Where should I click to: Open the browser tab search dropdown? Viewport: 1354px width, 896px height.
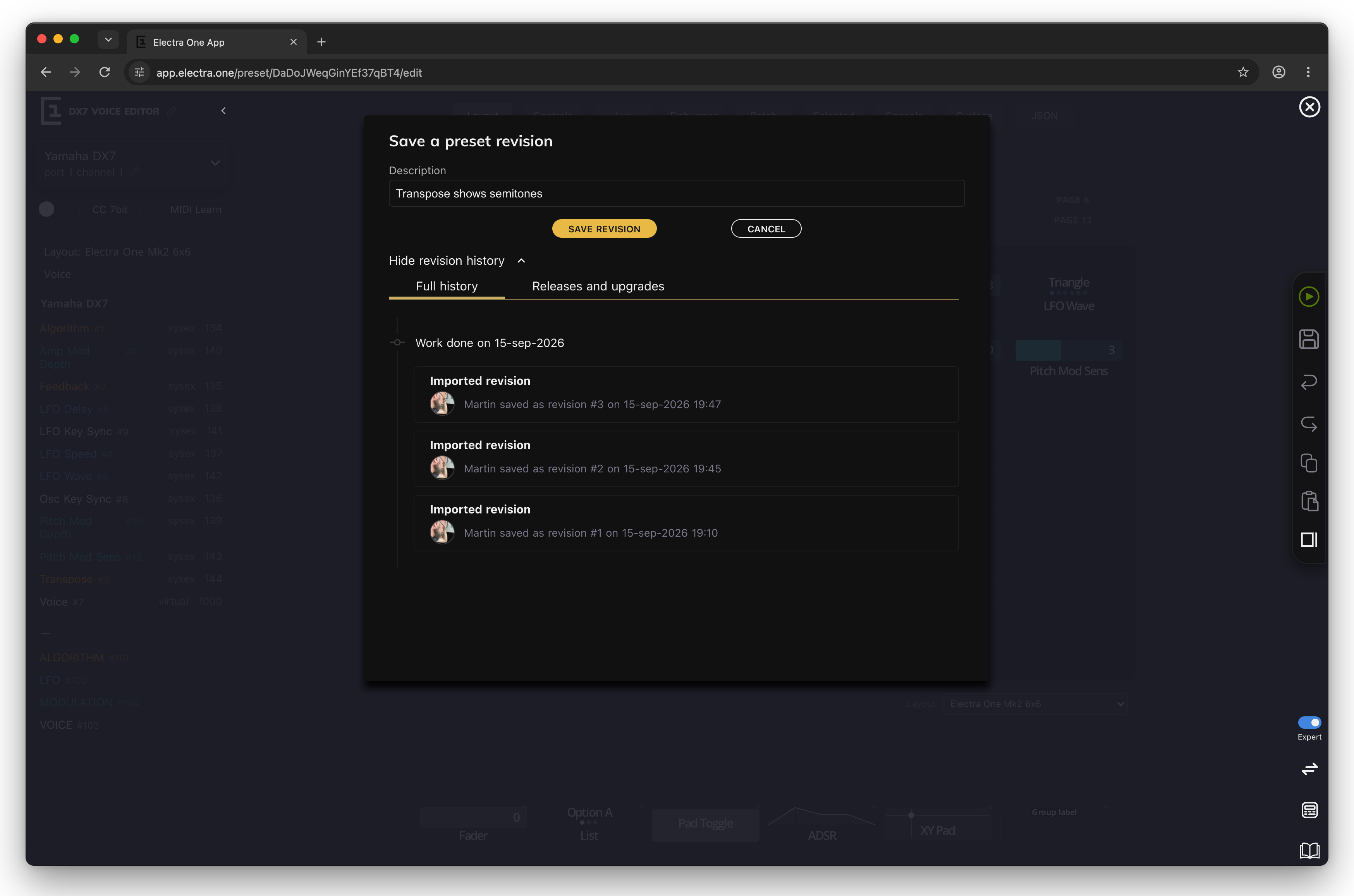108,39
